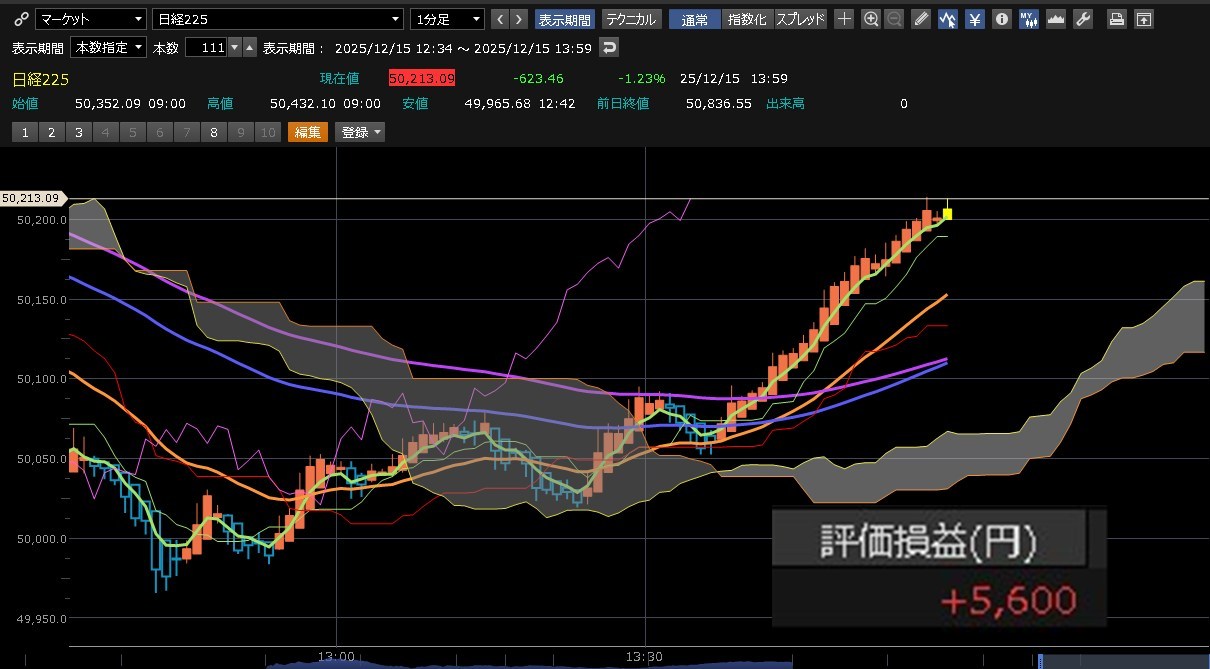This screenshot has height=669, width=1210.
Task: Select chart preset tab 8
Action: pyautogui.click(x=213, y=132)
